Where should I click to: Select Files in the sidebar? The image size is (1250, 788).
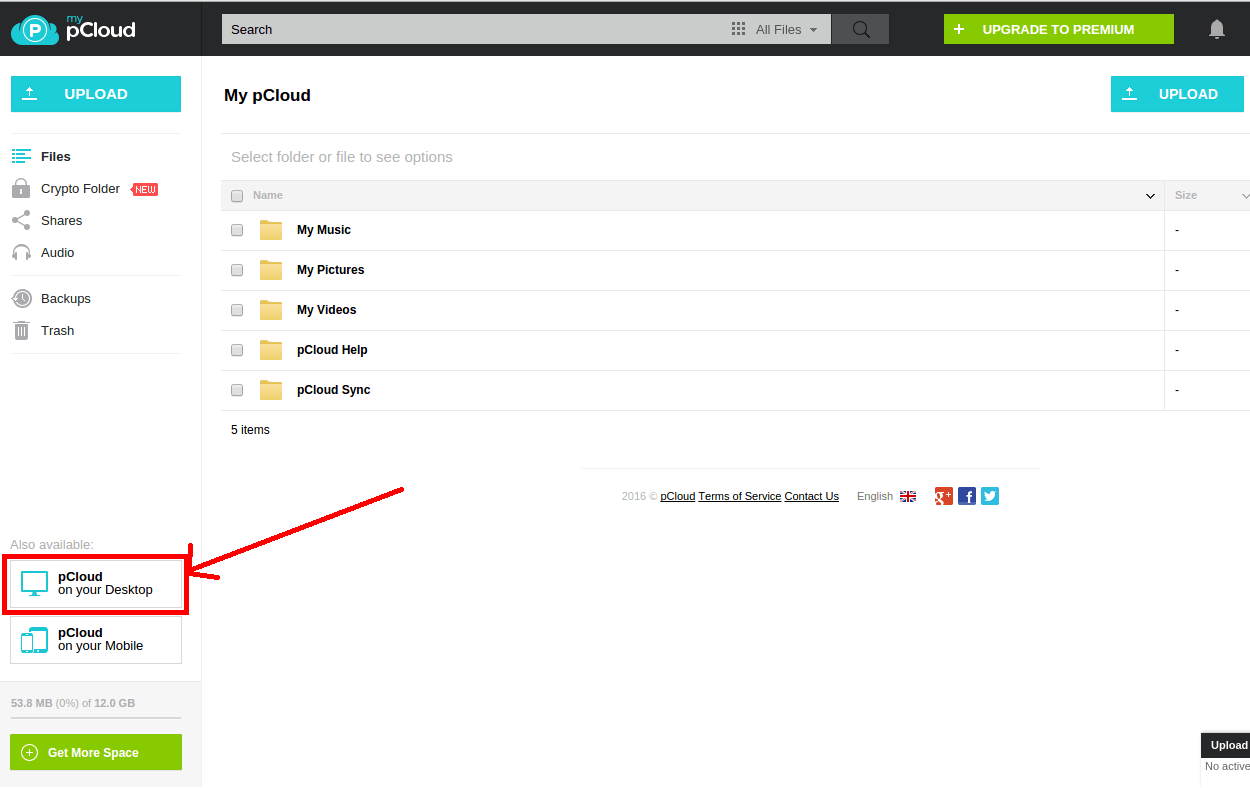(56, 156)
